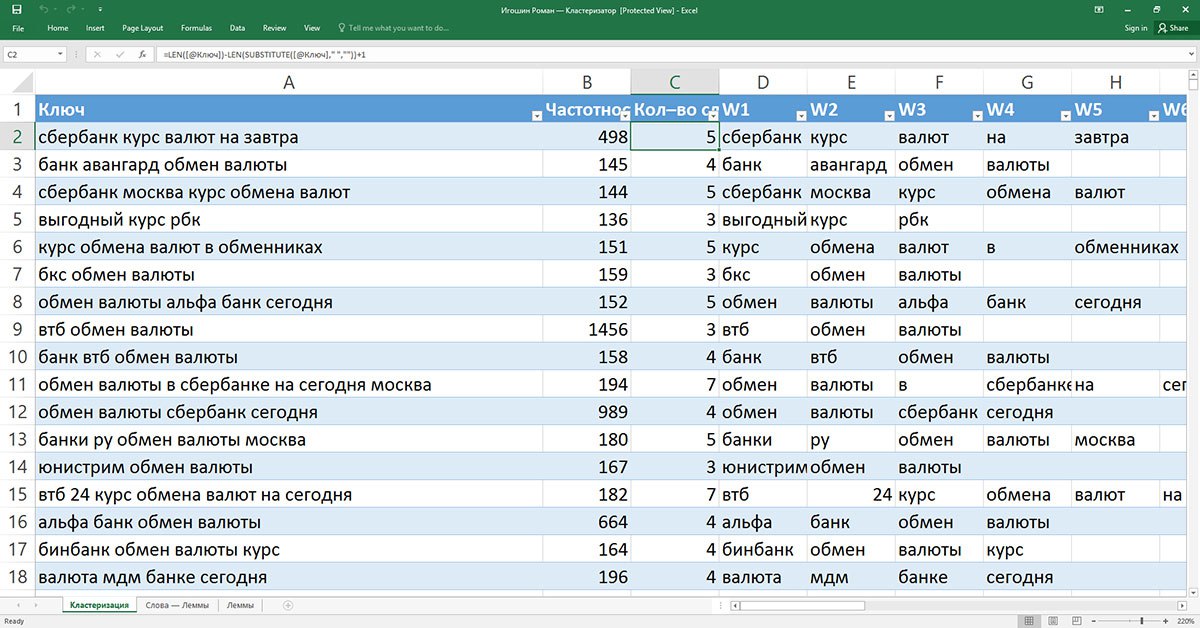Open the filter dropdown for Частотность column
1200x628 pixels.
pos(624,115)
